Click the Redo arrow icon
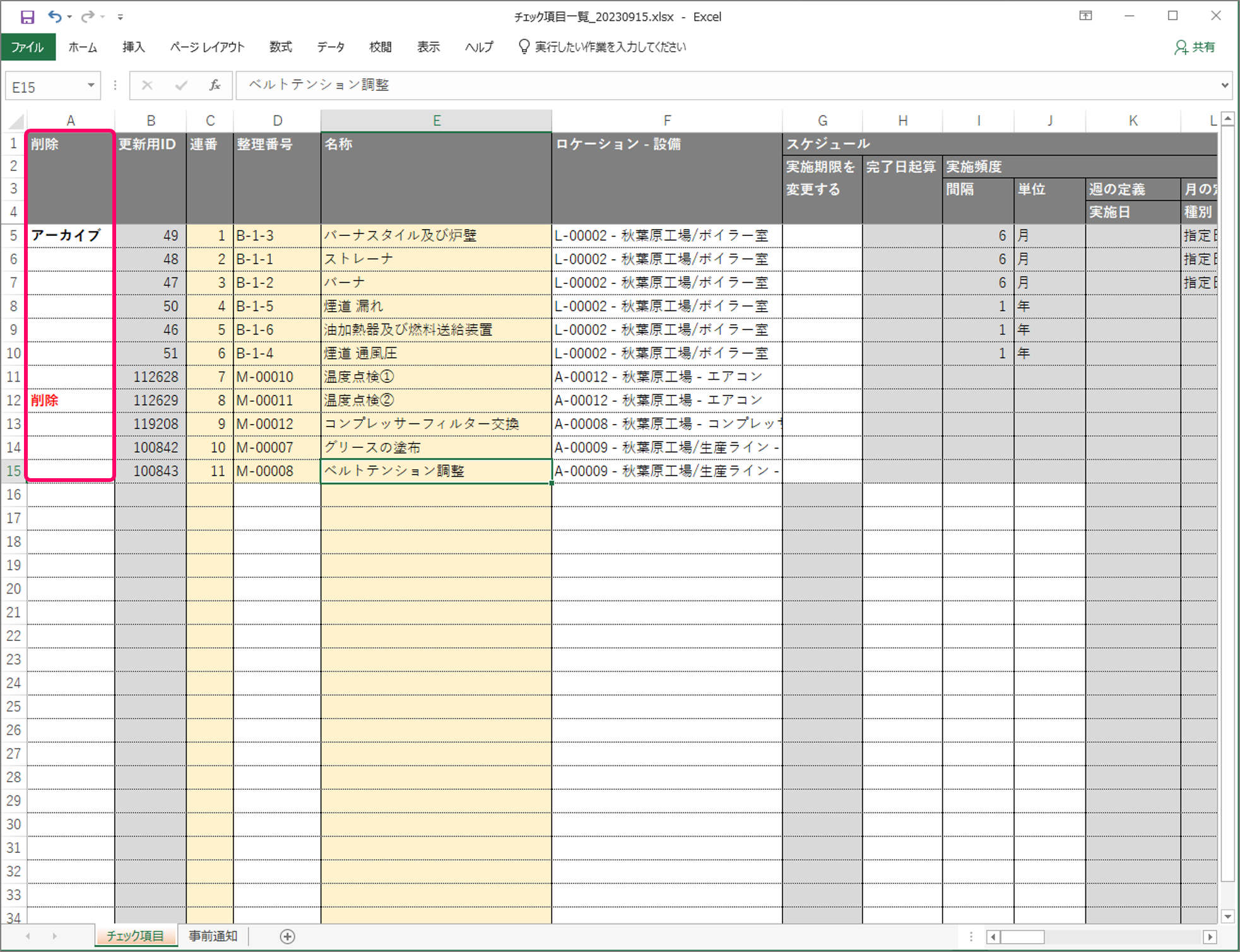This screenshot has height=952, width=1240. point(87,17)
